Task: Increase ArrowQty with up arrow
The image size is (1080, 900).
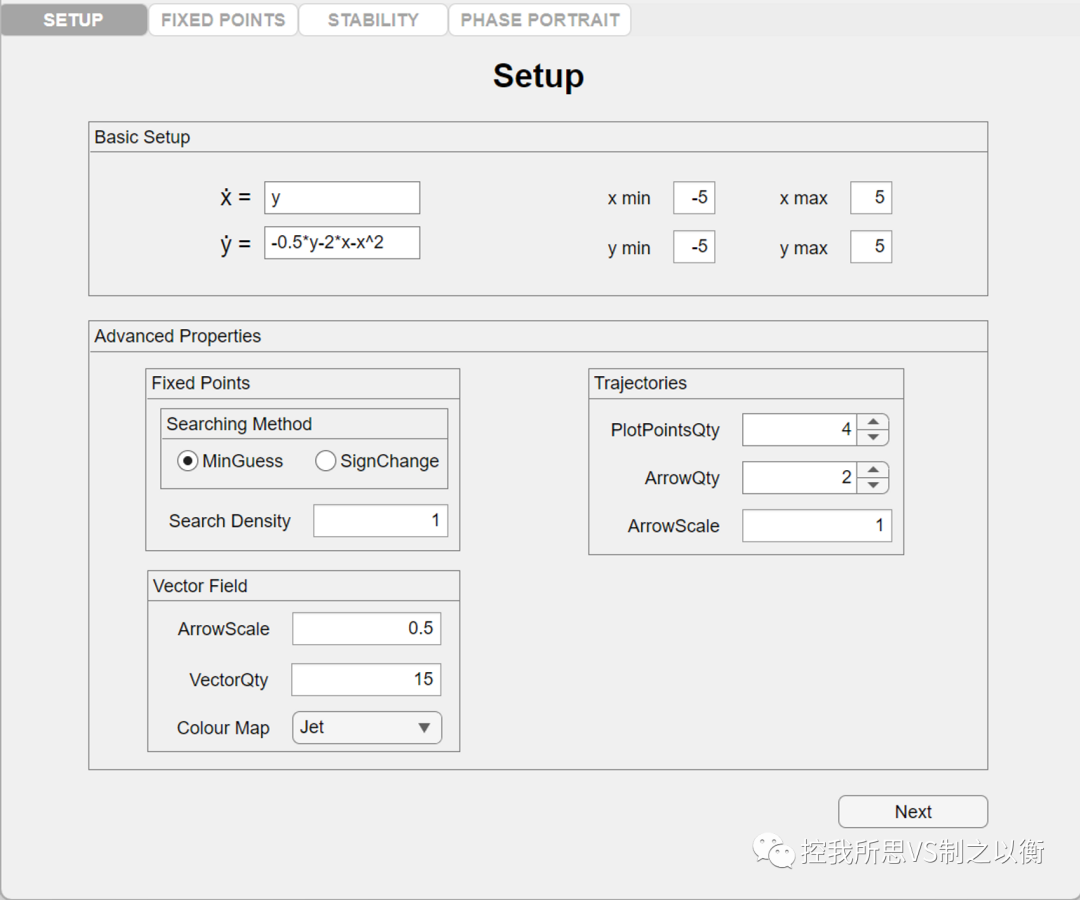Action: tap(873, 470)
